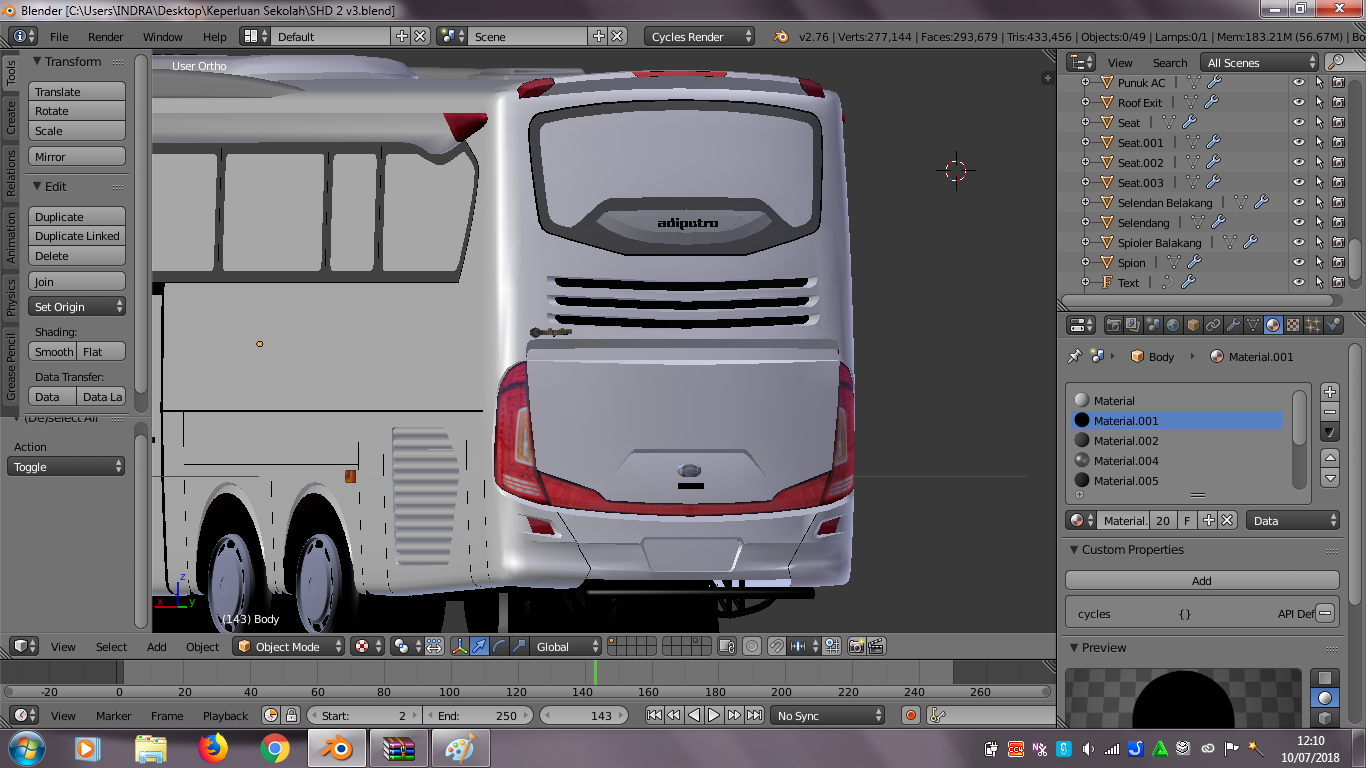1368x772 pixels.
Task: Click the render OpenGL camera icon in header
Action: (856, 646)
